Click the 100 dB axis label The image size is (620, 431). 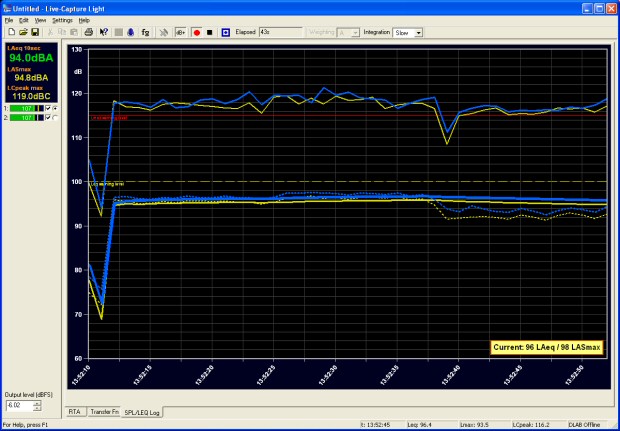coord(76,182)
